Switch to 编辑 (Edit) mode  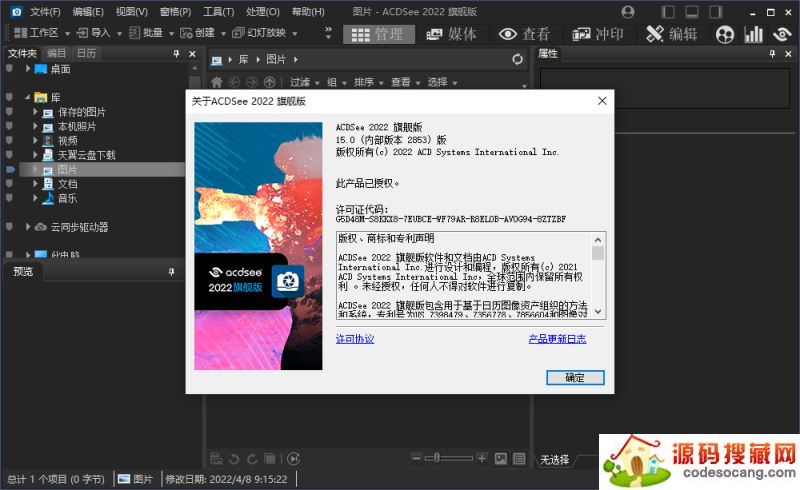[x=671, y=34]
